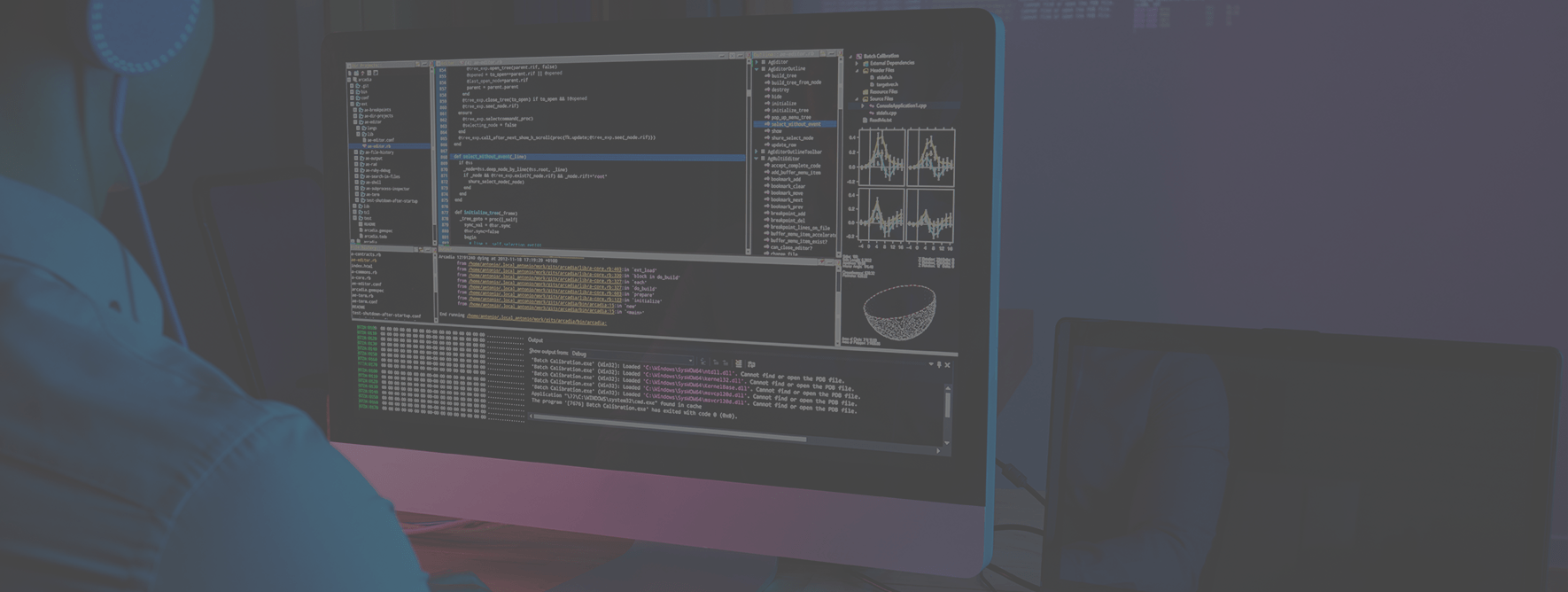Select ae-term folder
Viewport: 1568px width, 592px height.
[372, 194]
